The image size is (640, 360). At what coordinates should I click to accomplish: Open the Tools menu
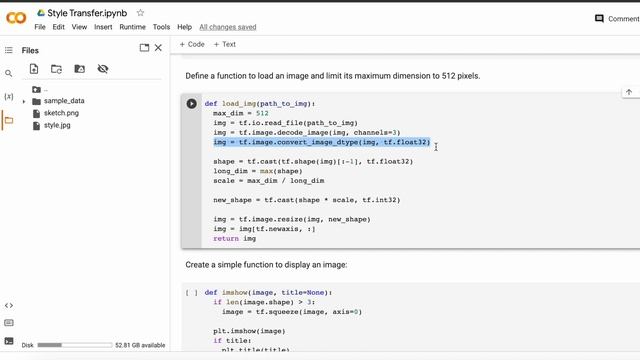pyautogui.click(x=161, y=27)
